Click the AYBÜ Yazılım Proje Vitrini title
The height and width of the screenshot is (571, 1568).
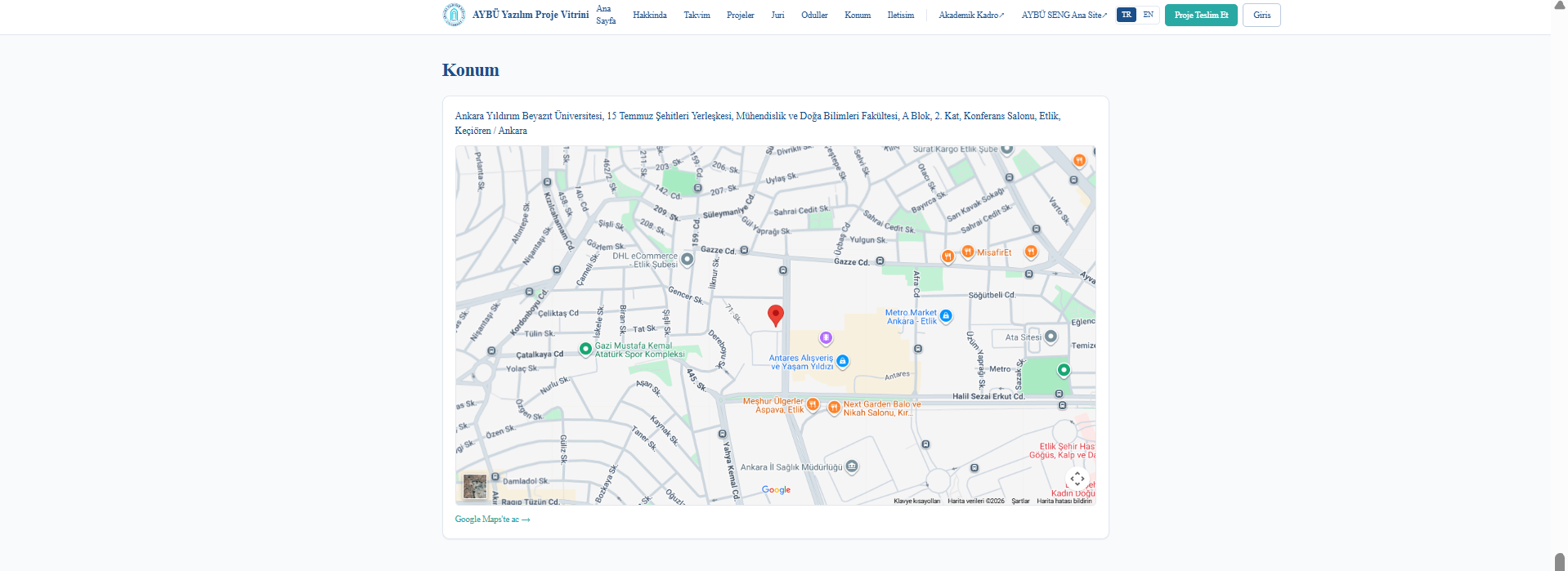click(531, 15)
